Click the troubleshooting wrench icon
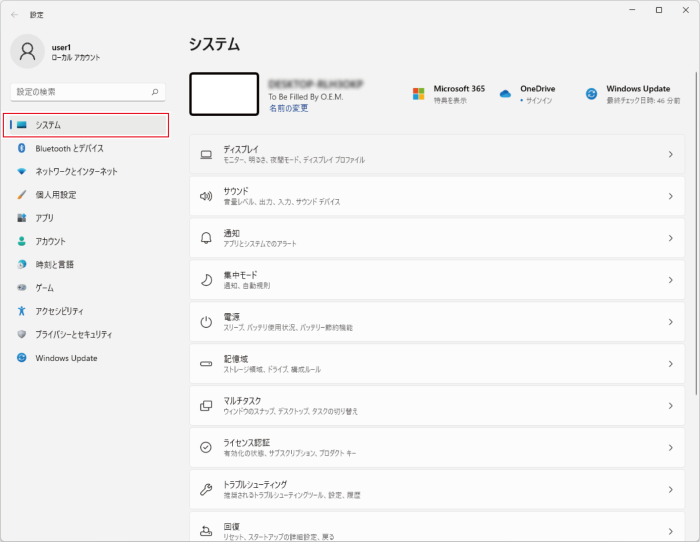The width and height of the screenshot is (700, 542). click(x=206, y=489)
